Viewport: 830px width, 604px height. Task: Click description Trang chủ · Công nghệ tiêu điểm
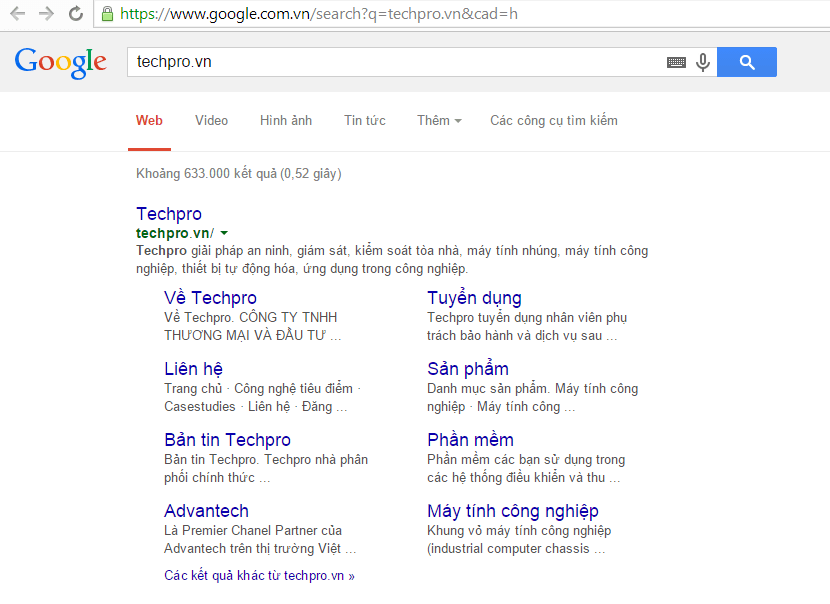point(263,398)
